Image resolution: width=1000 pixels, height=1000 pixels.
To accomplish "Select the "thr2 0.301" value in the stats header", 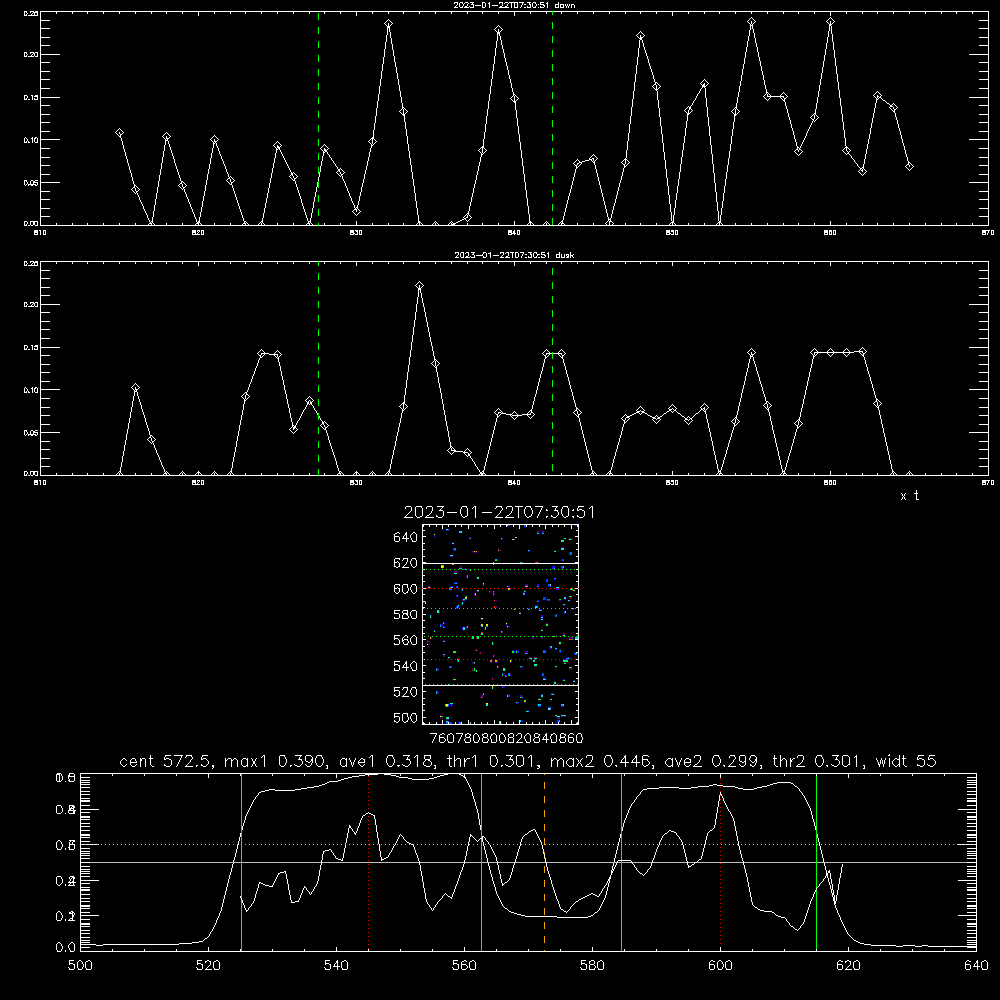I will coord(818,761).
